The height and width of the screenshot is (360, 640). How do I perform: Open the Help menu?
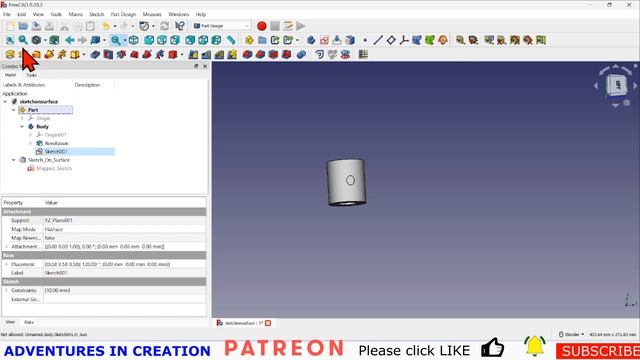pos(201,14)
